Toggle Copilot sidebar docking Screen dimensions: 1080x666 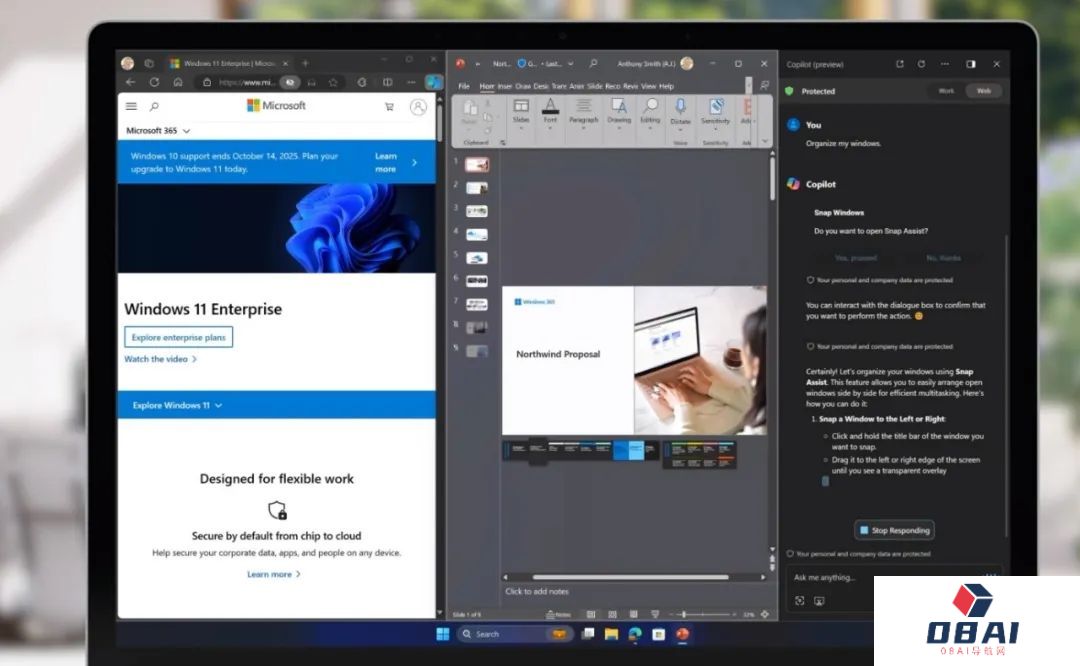pos(971,64)
